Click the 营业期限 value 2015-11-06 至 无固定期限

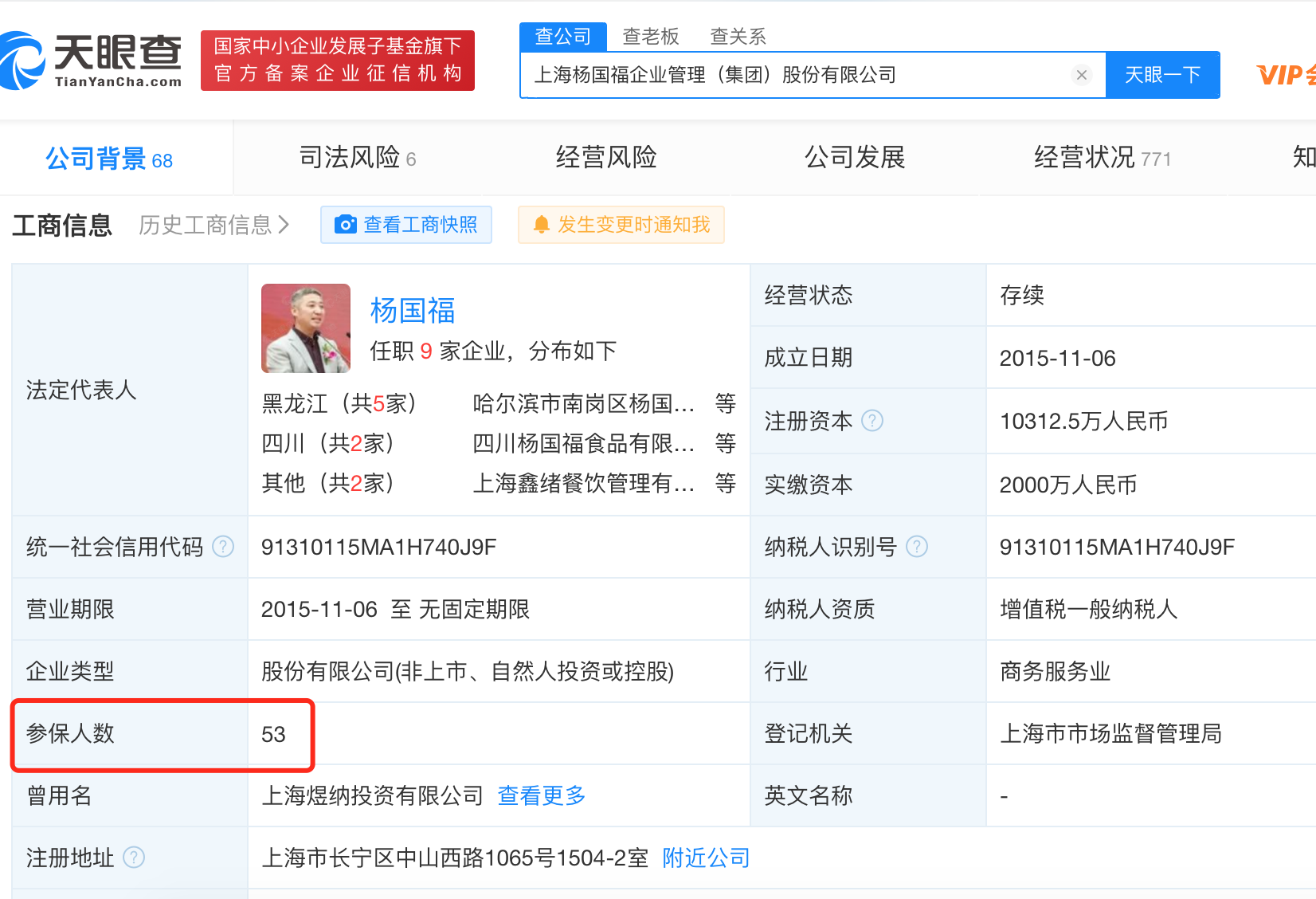[395, 609]
